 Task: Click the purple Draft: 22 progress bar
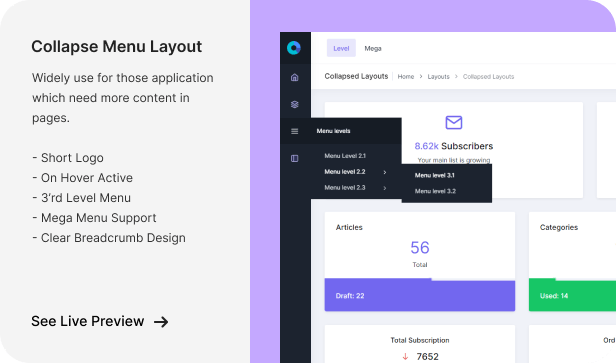point(420,295)
